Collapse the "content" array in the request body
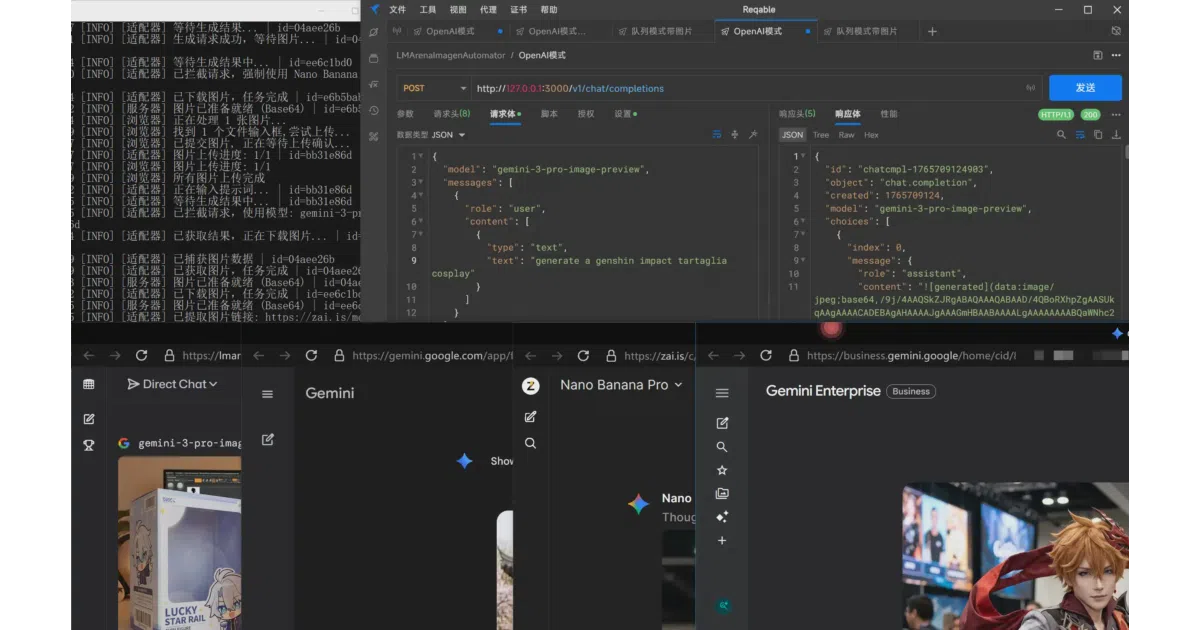 click(420, 222)
